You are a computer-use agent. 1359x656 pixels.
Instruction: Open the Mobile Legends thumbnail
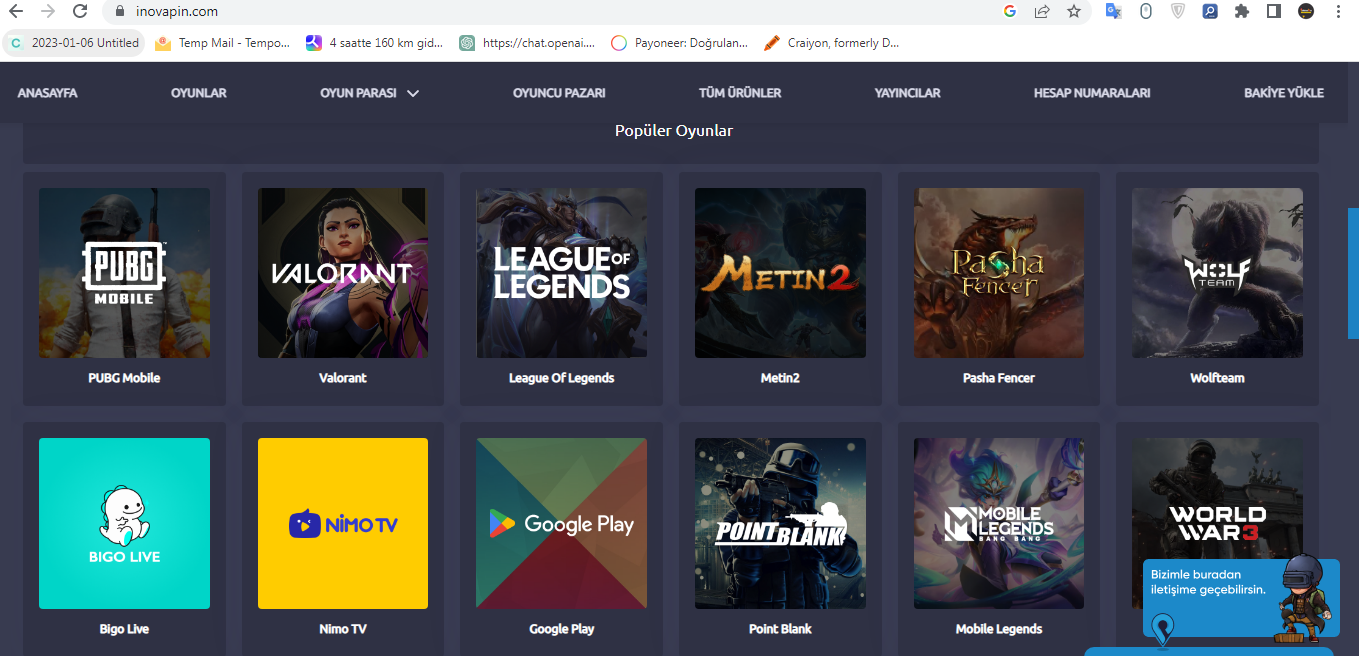pyautogui.click(x=999, y=523)
